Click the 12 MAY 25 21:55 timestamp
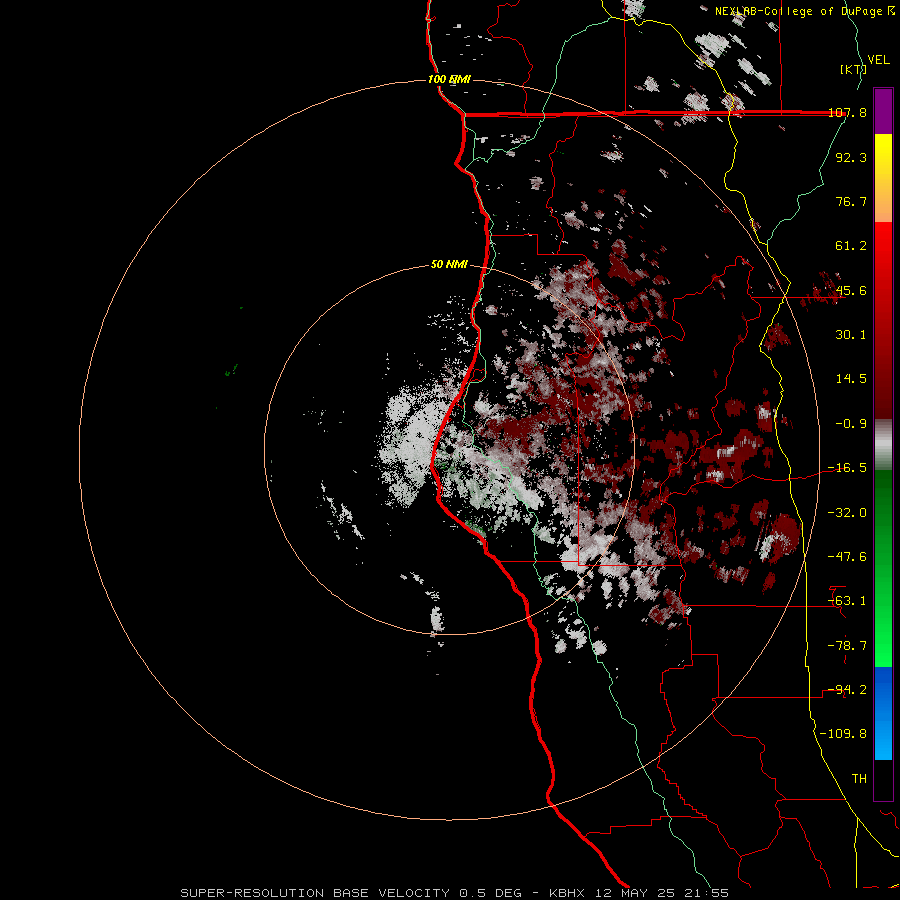Image resolution: width=900 pixels, height=900 pixels. click(x=660, y=893)
